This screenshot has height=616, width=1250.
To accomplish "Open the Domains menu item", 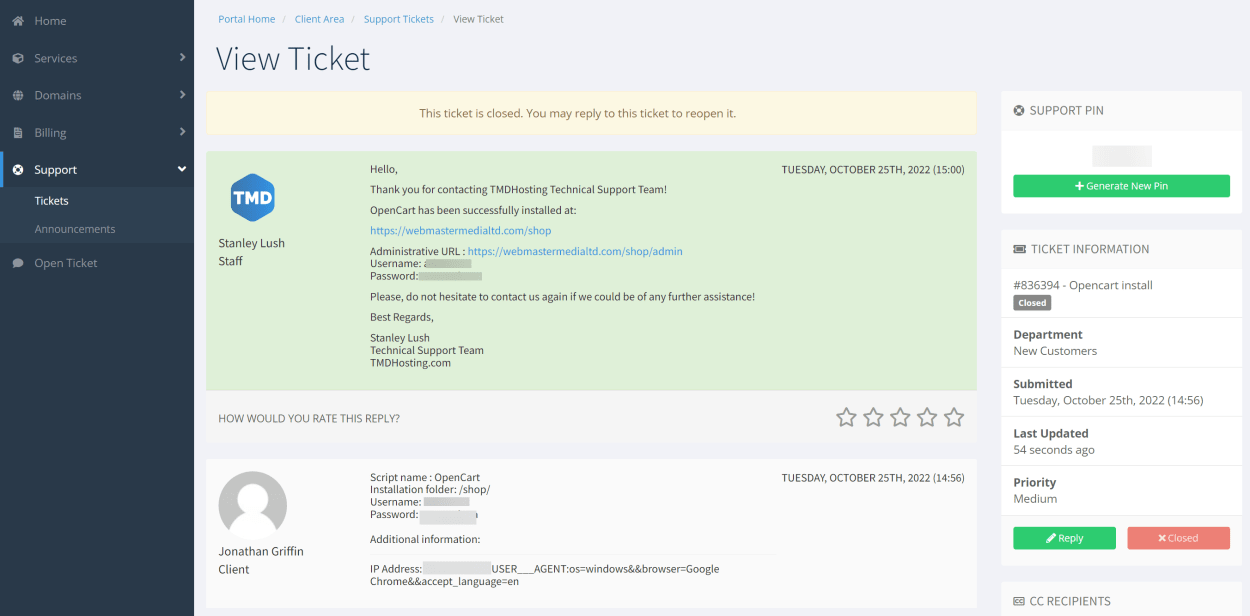I will point(97,95).
